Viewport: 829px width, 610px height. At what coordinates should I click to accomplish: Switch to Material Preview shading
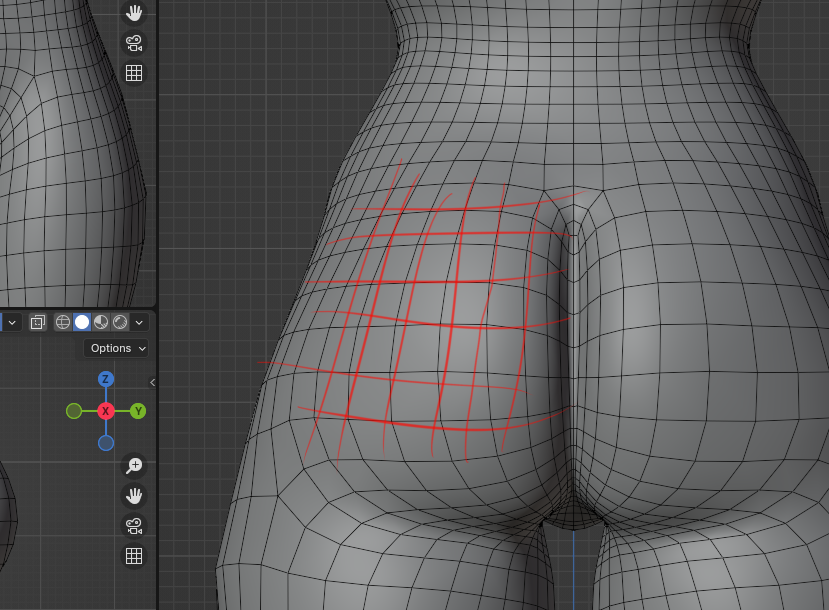[101, 322]
